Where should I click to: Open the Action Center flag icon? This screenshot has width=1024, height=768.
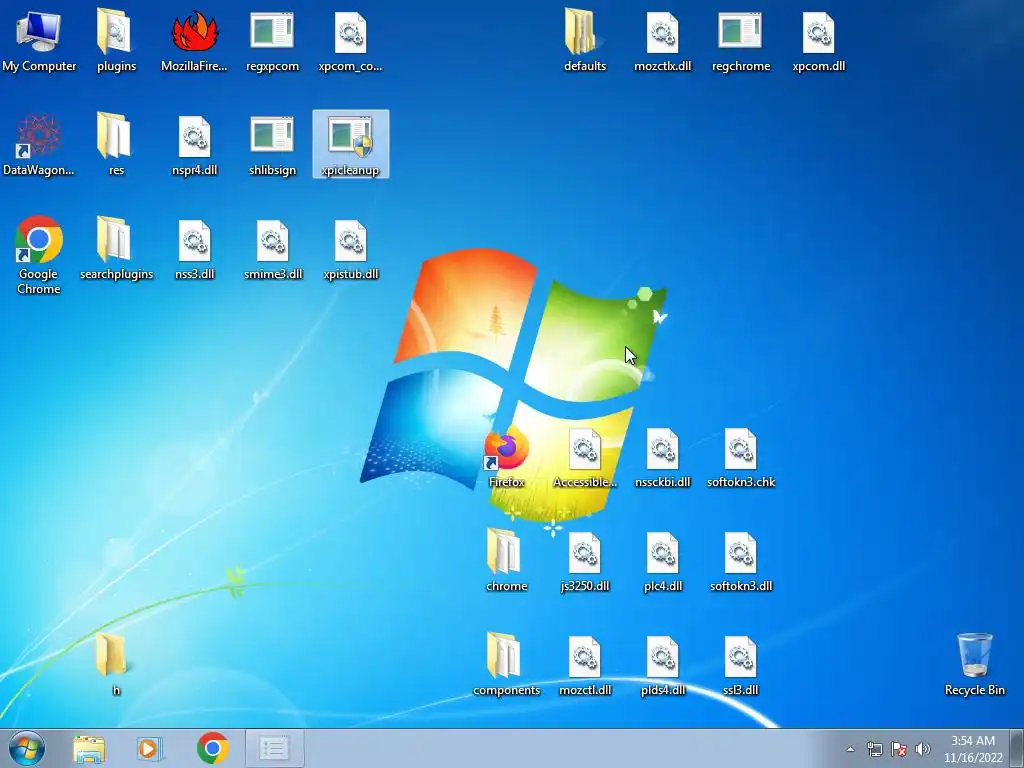(899, 749)
